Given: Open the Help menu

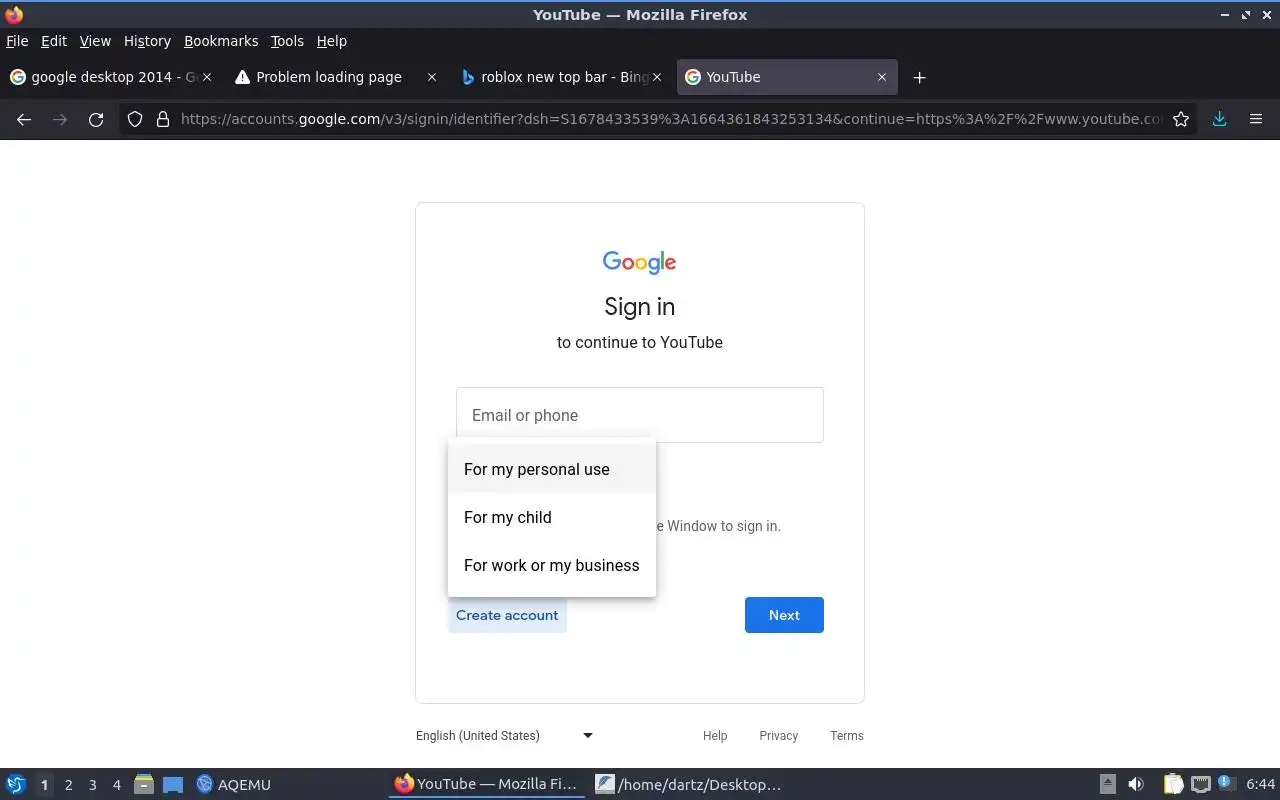Looking at the screenshot, I should click(332, 41).
